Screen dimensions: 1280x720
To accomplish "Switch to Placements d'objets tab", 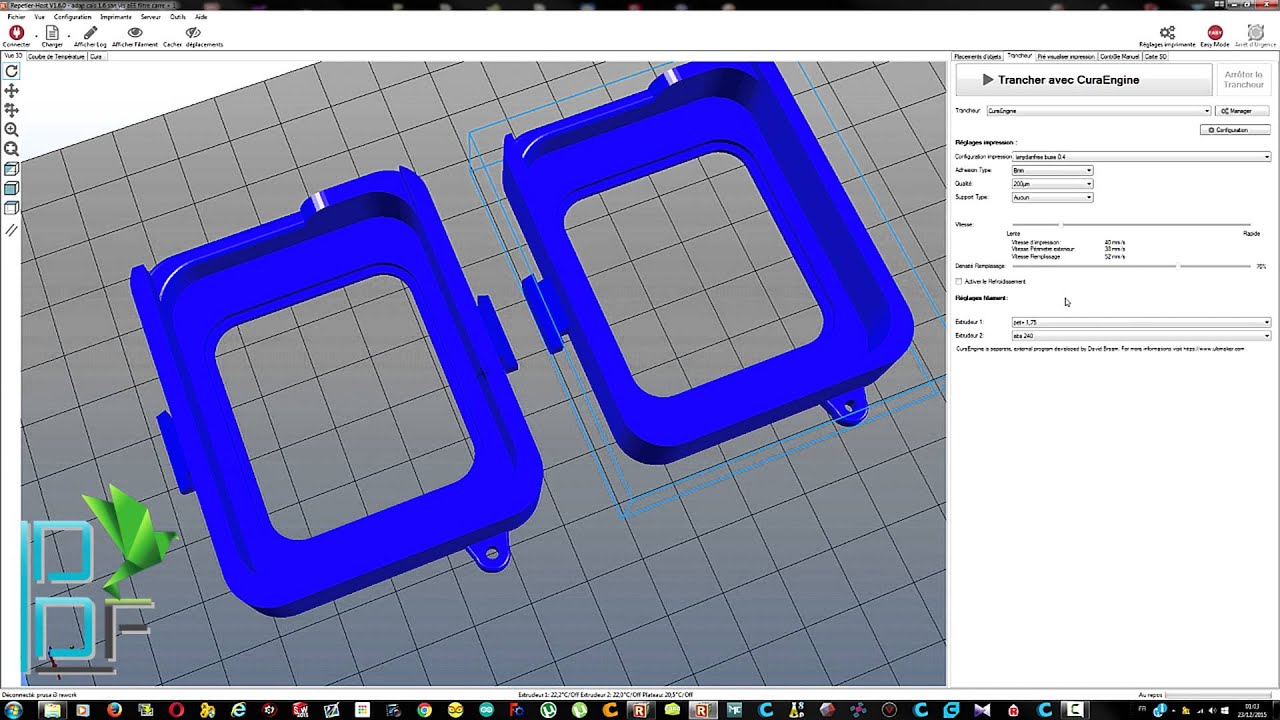I will [x=978, y=57].
